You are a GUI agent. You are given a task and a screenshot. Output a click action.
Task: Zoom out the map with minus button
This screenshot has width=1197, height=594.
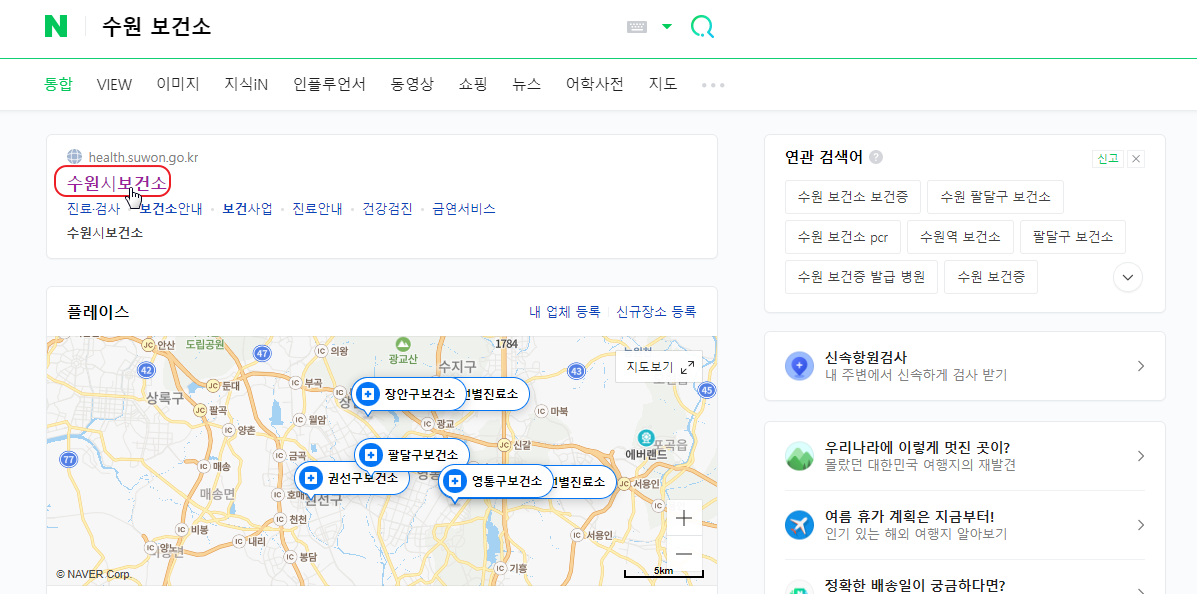click(x=684, y=554)
